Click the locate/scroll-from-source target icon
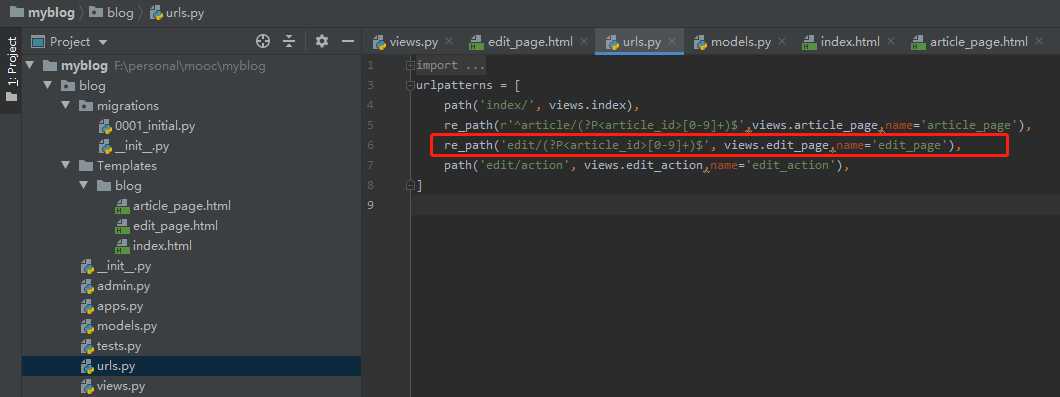 [263, 41]
